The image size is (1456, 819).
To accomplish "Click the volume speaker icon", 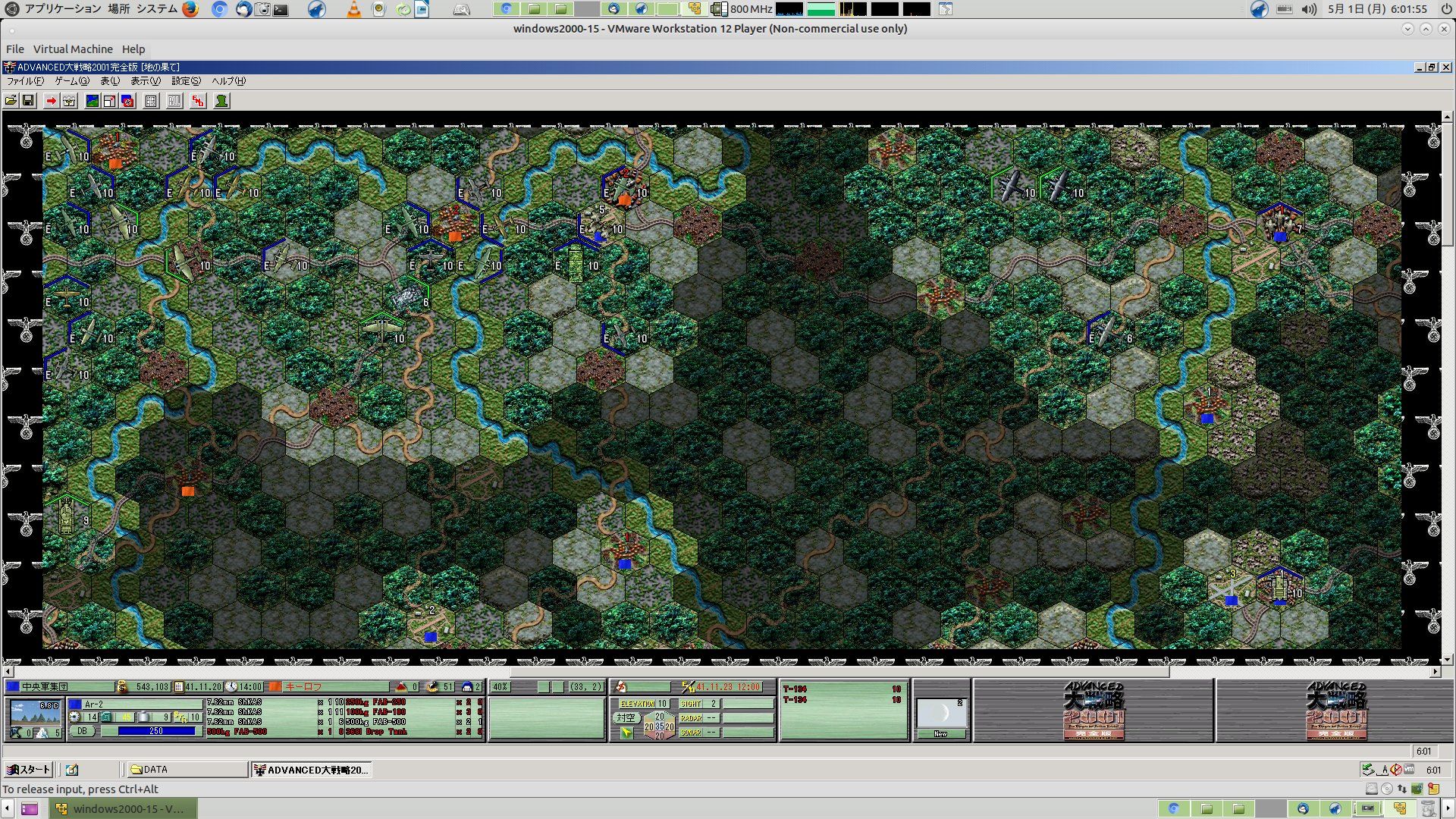I will [1309, 9].
